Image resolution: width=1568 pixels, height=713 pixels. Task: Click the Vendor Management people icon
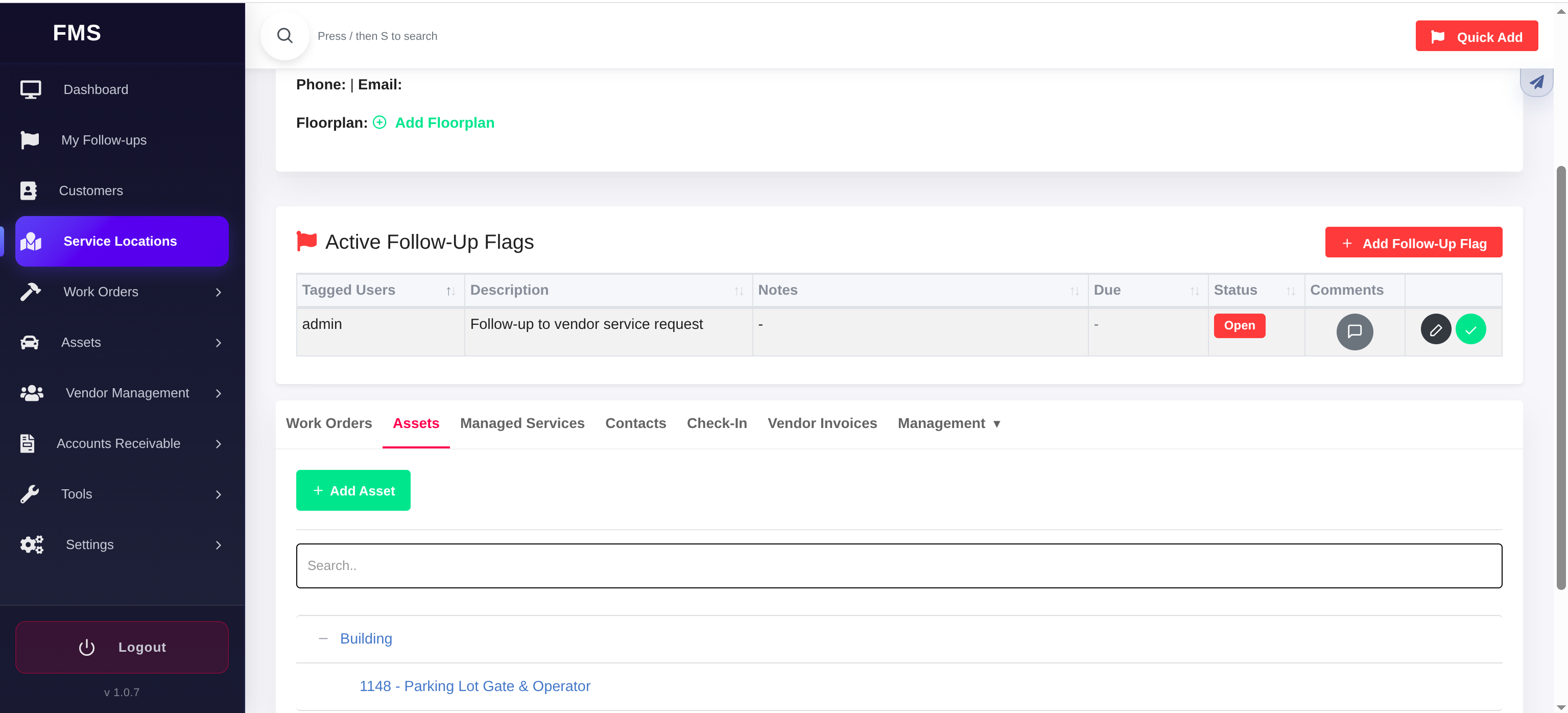pyautogui.click(x=32, y=393)
